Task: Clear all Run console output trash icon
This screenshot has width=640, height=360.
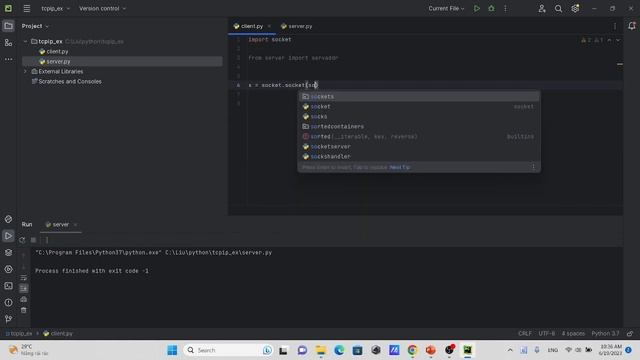Action: click(x=24, y=311)
